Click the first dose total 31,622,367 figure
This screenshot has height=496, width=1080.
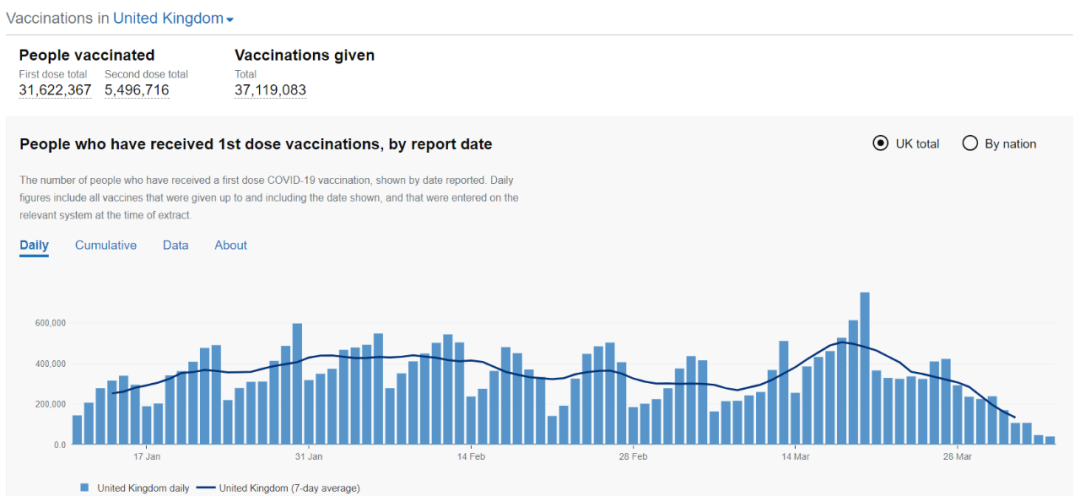(55, 90)
